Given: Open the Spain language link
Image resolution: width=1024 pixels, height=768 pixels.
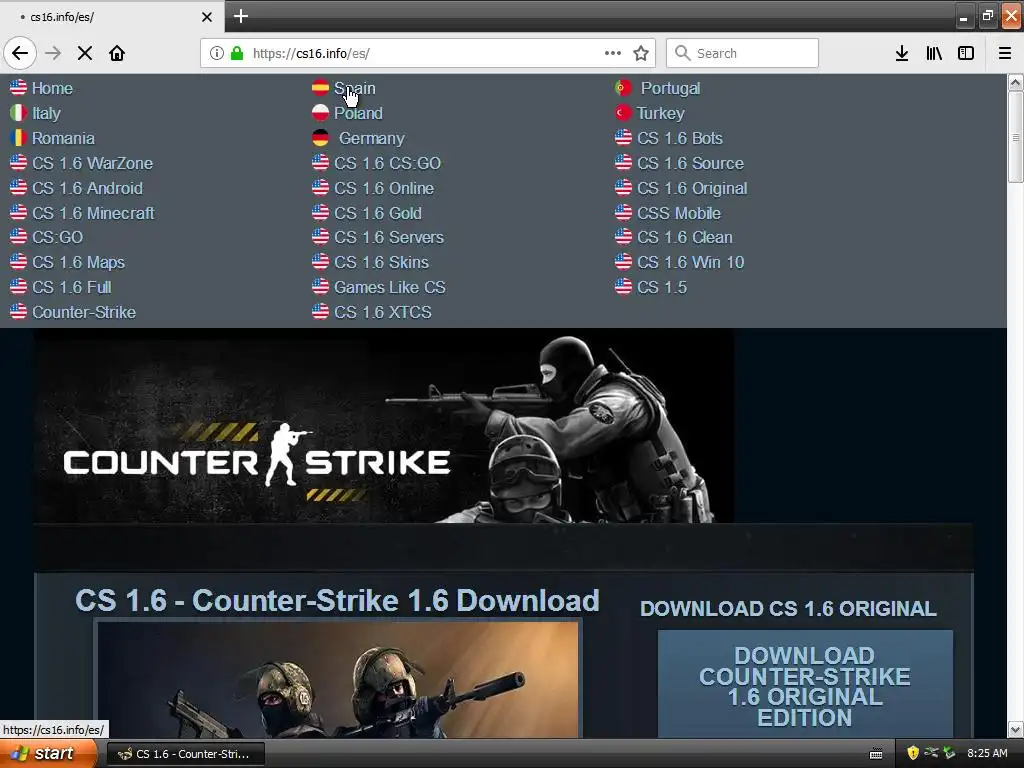Looking at the screenshot, I should 355,88.
